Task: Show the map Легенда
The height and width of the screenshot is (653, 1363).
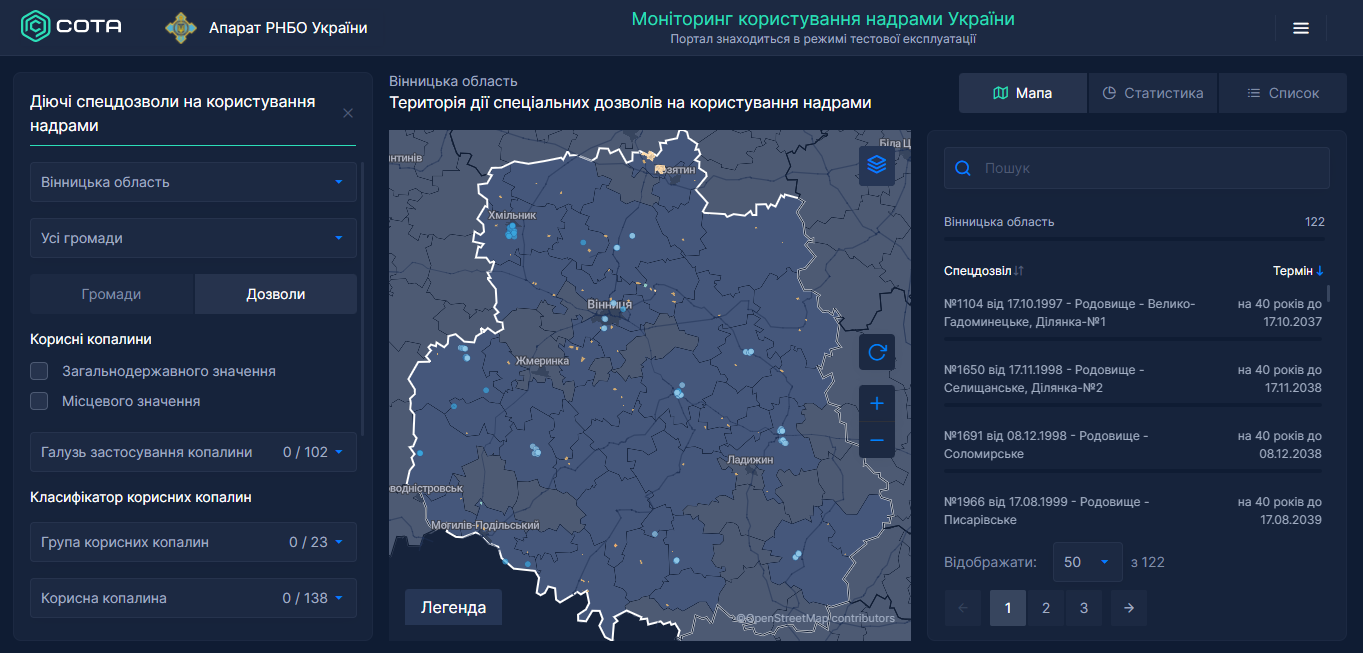Action: coord(453,607)
